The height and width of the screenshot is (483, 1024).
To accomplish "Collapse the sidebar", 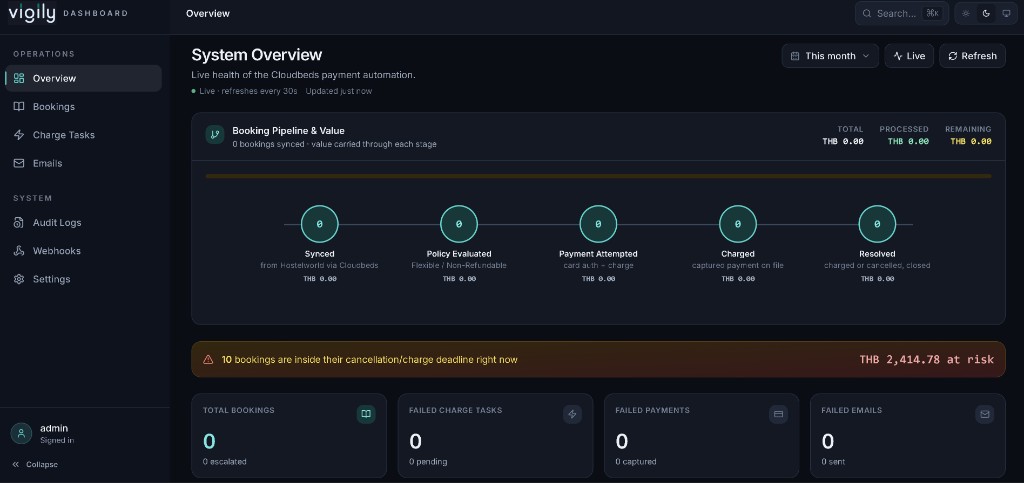I will [x=35, y=465].
